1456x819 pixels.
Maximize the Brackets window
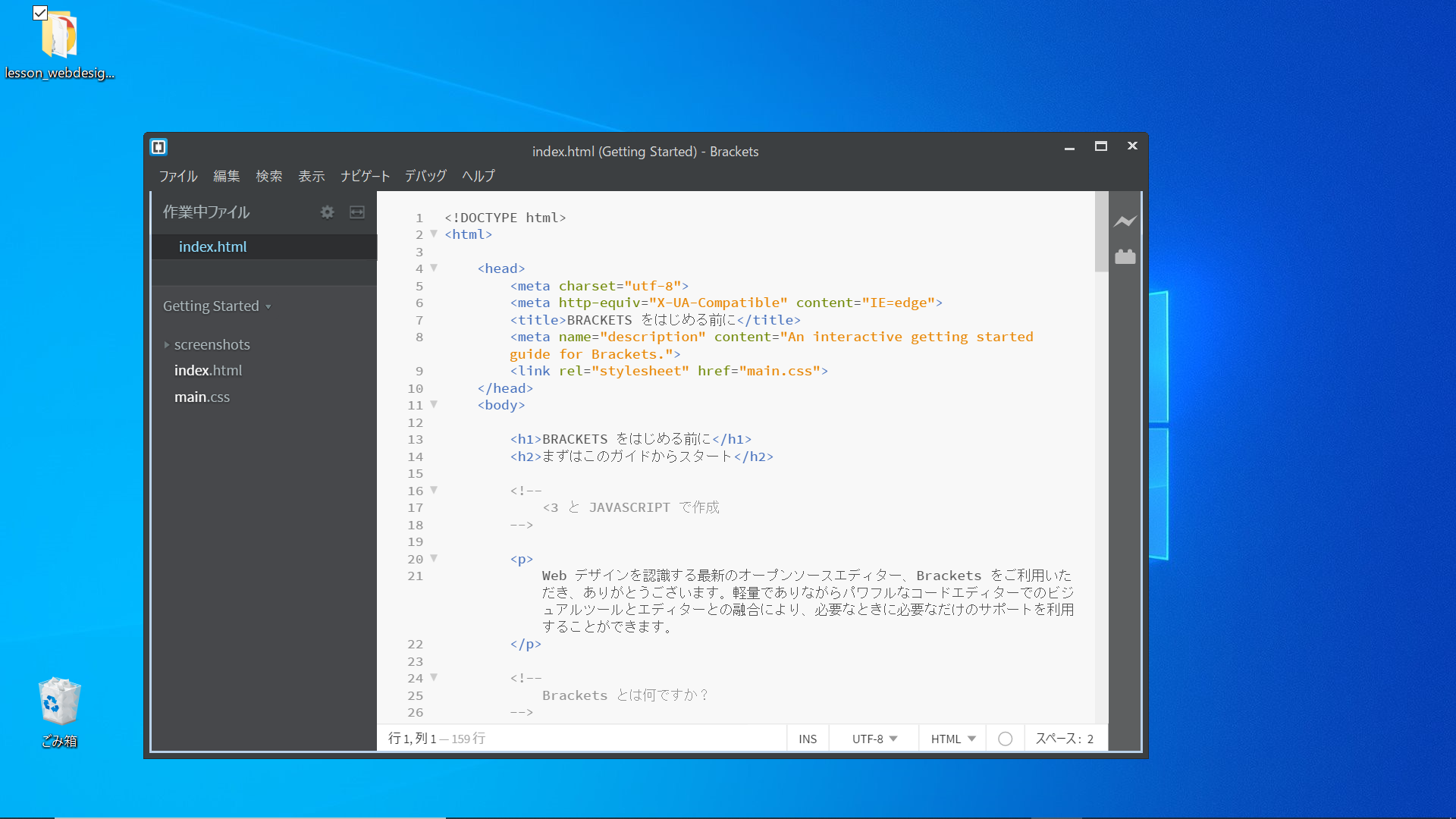tap(1101, 146)
